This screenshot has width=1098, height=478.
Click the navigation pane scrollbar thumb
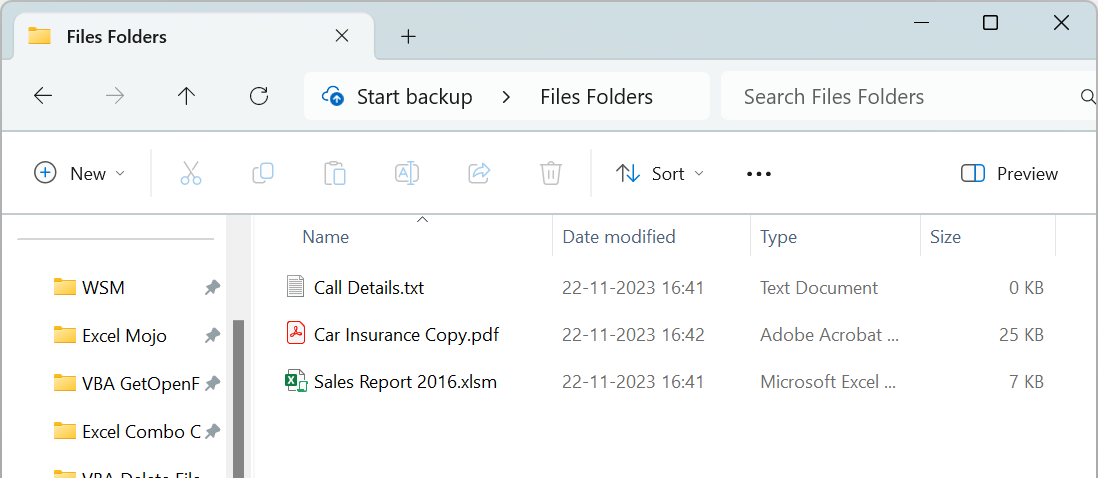click(238, 399)
